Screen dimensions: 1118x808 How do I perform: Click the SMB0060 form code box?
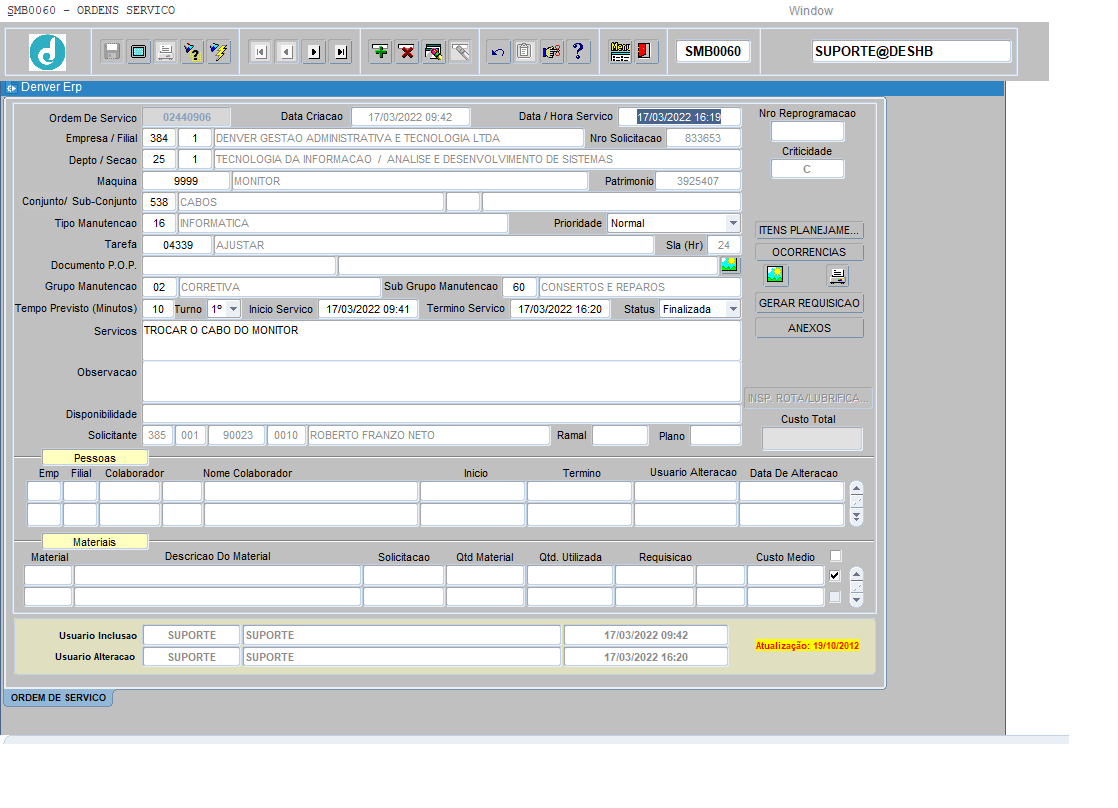(713, 51)
